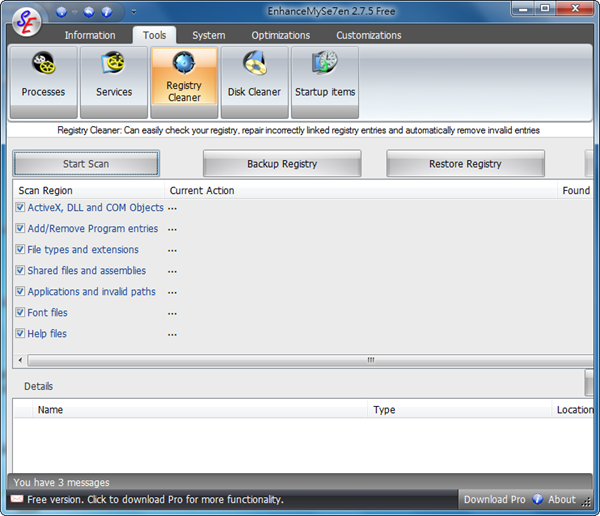Viewport: 600px width, 516px height.
Task: Click the Registry Cleaner description text
Action: (298, 131)
